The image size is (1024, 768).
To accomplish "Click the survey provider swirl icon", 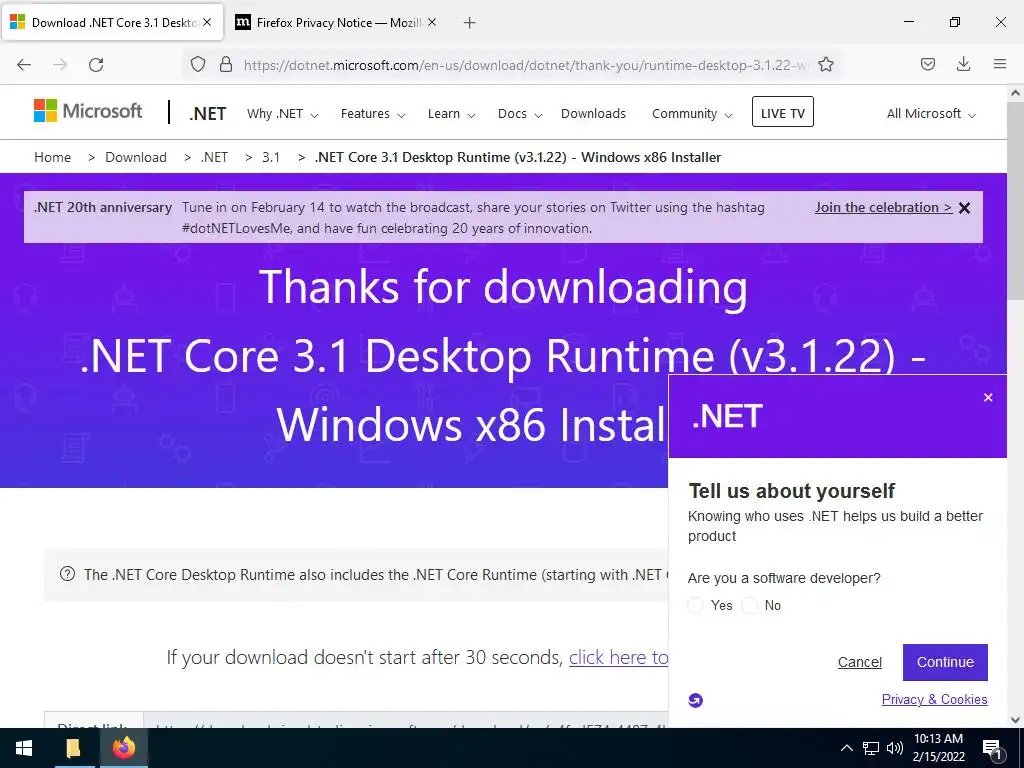I will tap(696, 700).
